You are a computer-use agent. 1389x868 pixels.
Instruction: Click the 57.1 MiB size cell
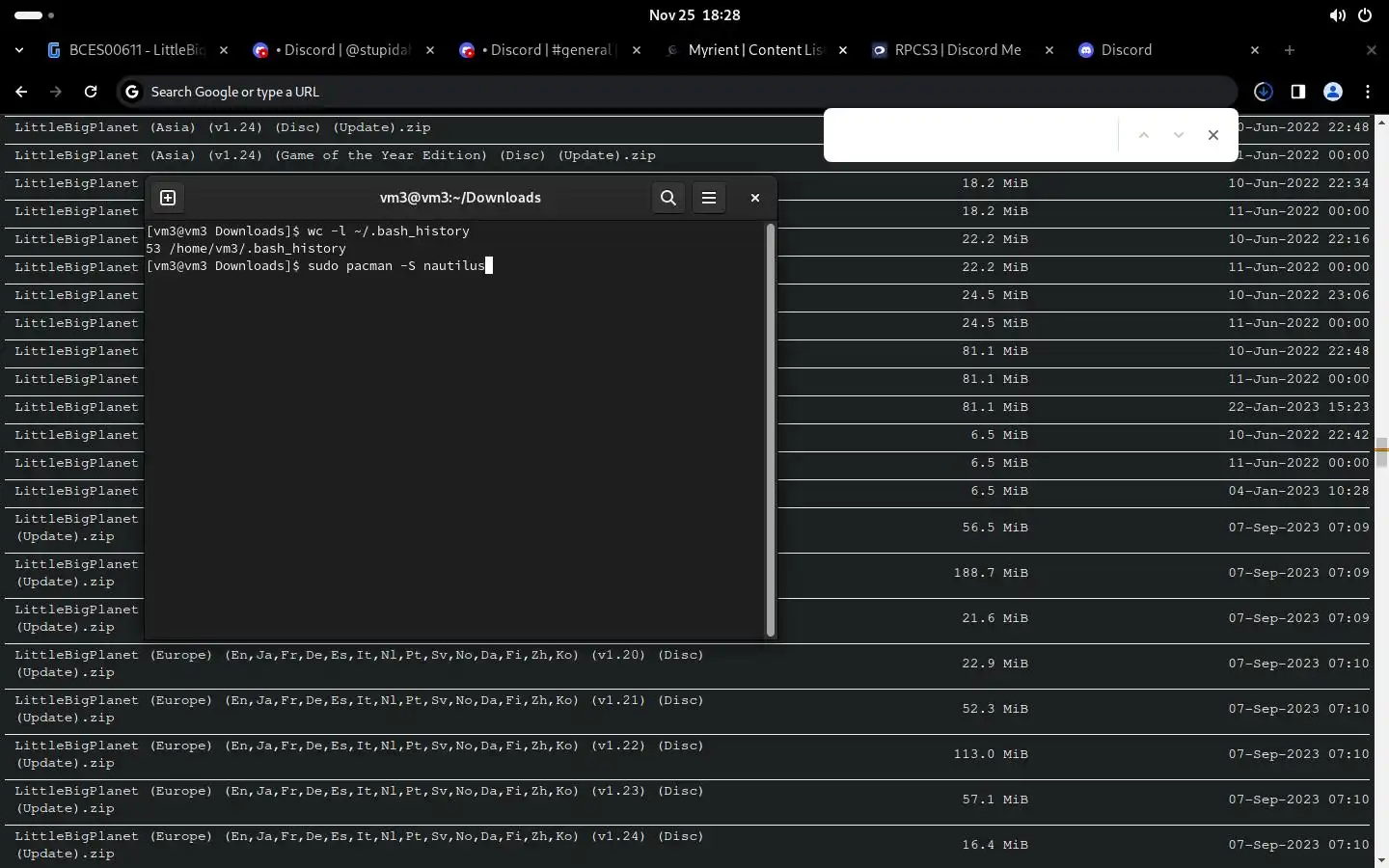click(x=994, y=800)
